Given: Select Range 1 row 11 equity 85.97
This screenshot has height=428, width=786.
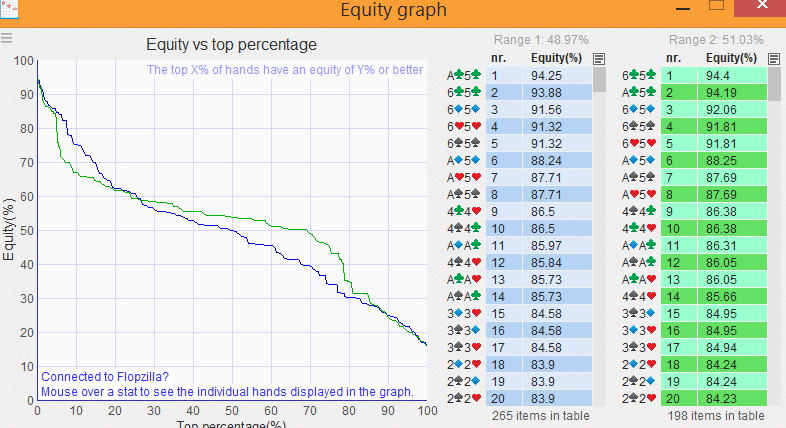Looking at the screenshot, I should [557, 246].
